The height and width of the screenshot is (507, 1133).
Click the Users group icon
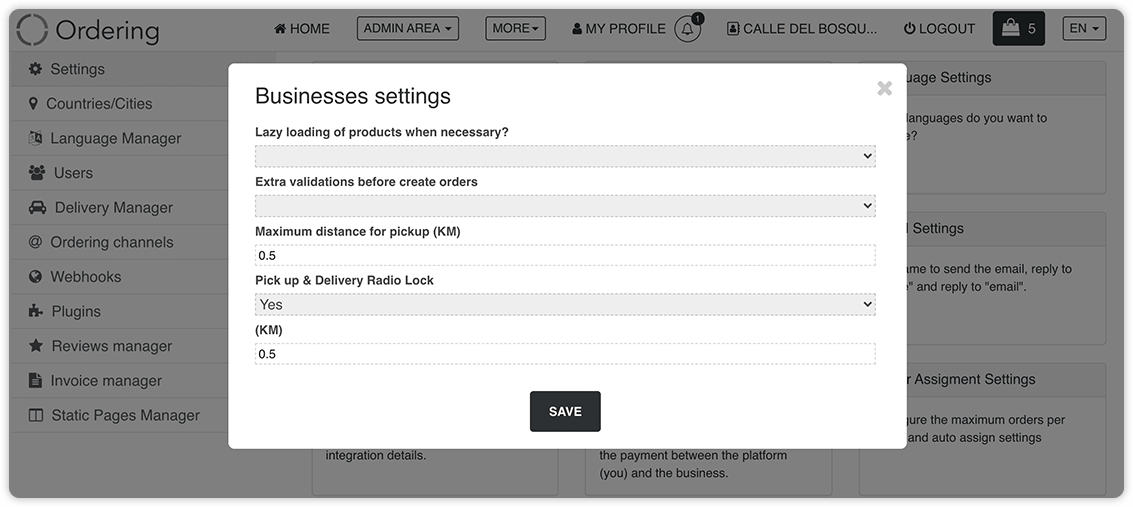pos(36,173)
